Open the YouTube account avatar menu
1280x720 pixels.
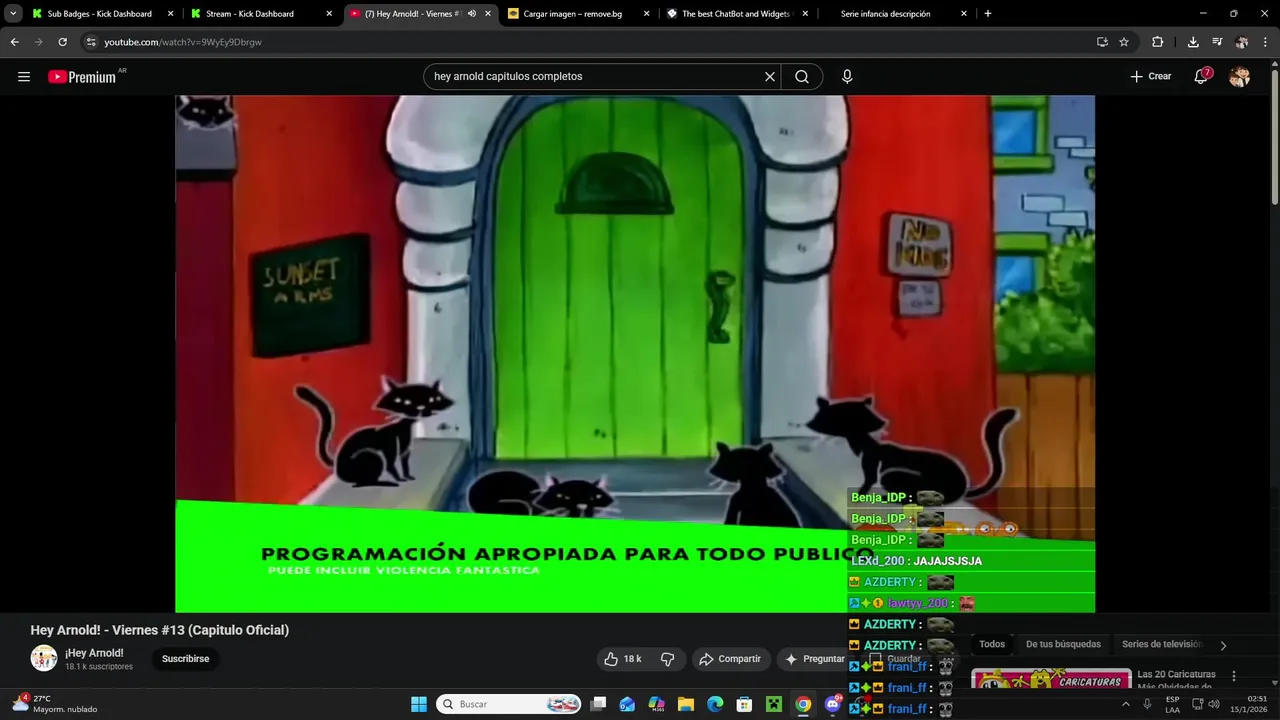1240,76
